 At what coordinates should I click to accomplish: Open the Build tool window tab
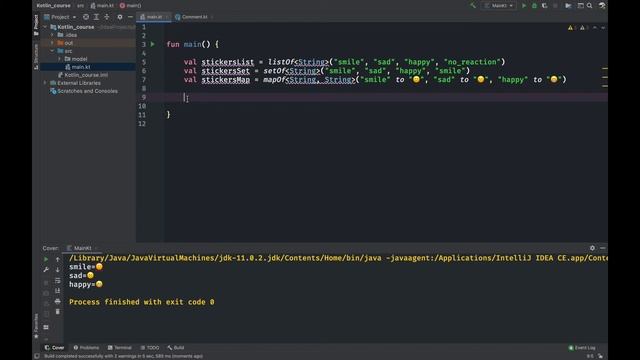176,348
